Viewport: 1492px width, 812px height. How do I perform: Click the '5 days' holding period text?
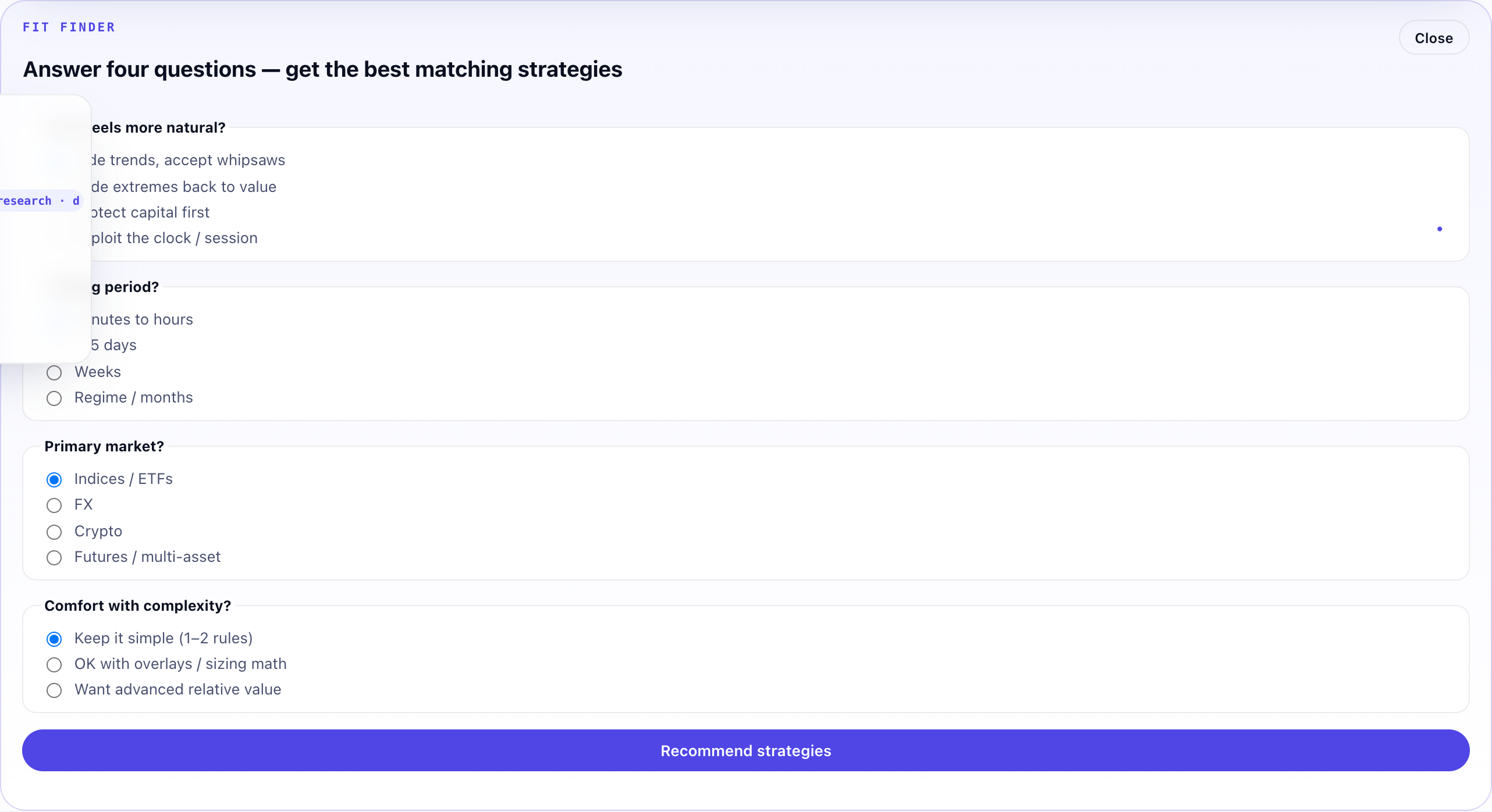(113, 345)
